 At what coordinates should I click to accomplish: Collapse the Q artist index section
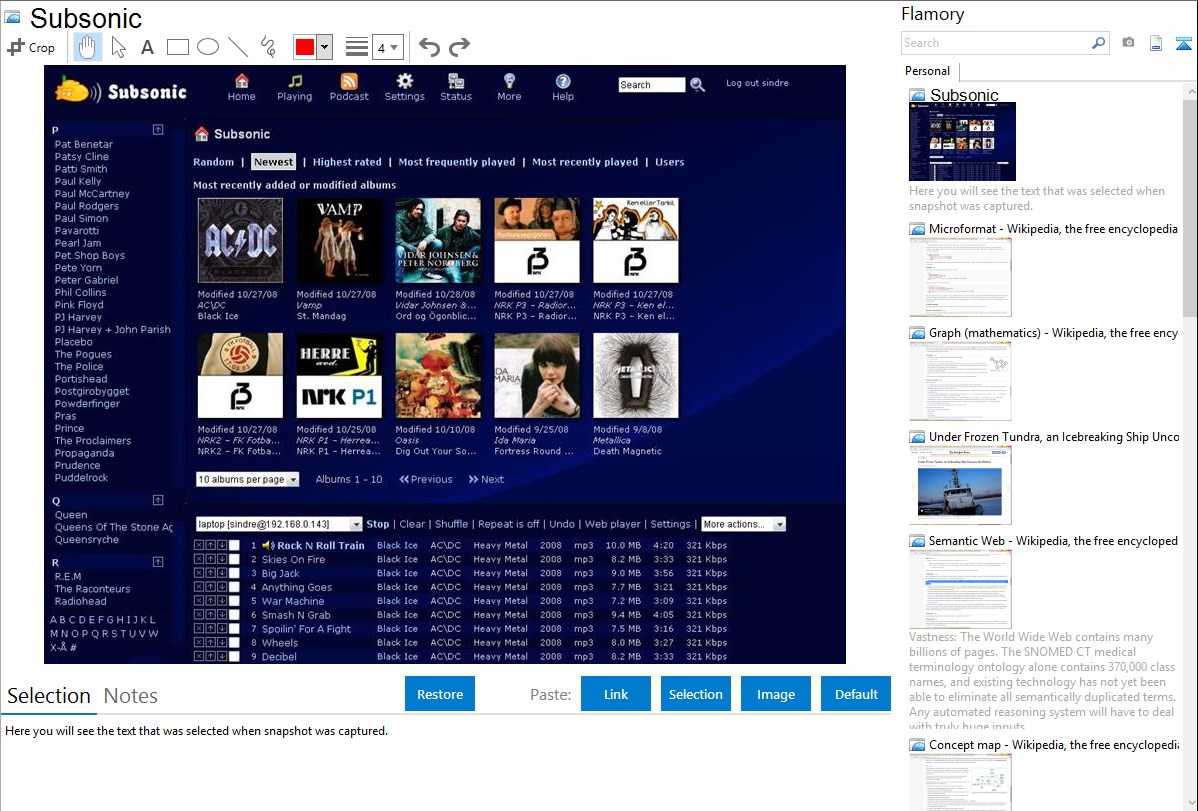(x=158, y=500)
